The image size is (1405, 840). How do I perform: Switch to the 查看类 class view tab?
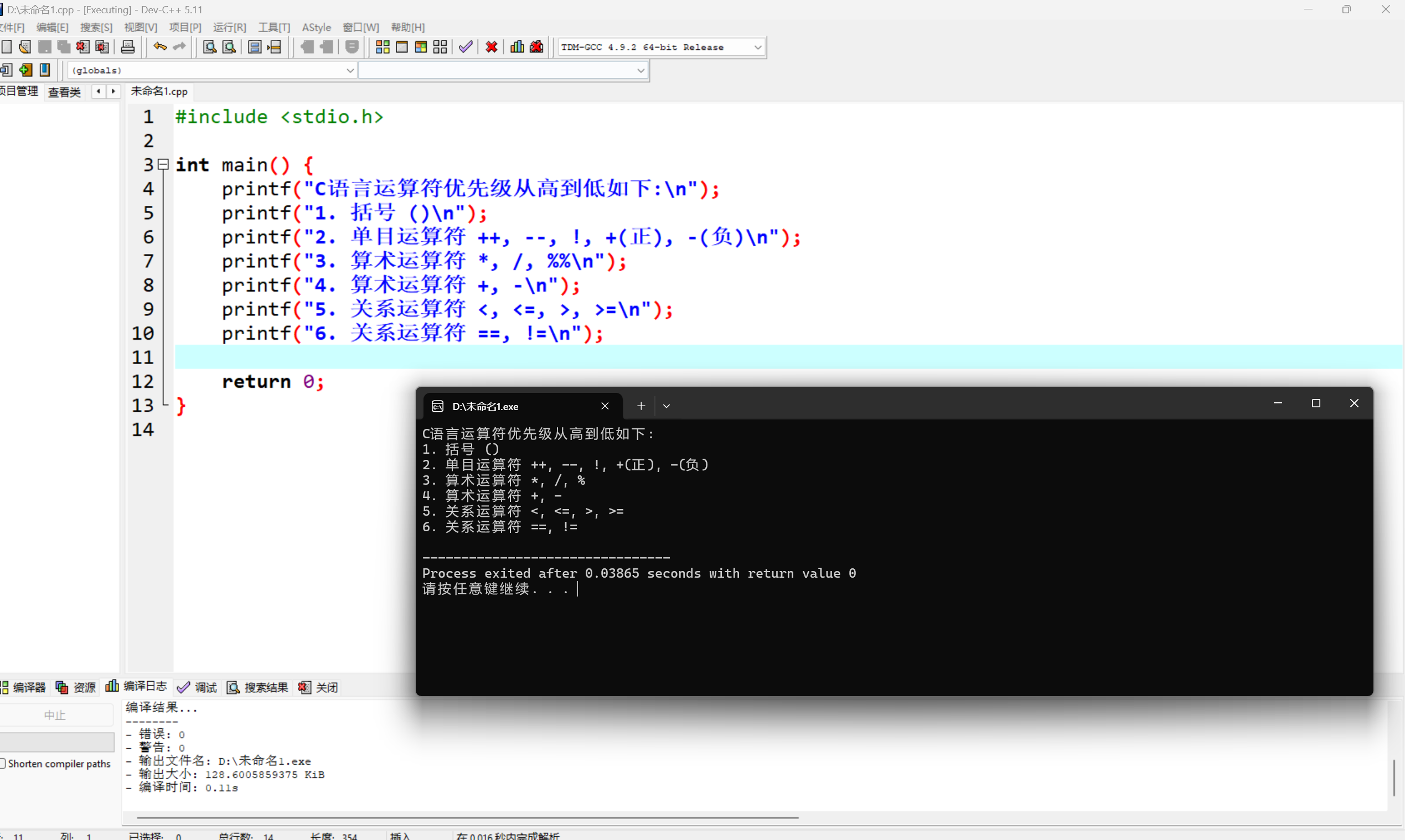(64, 92)
